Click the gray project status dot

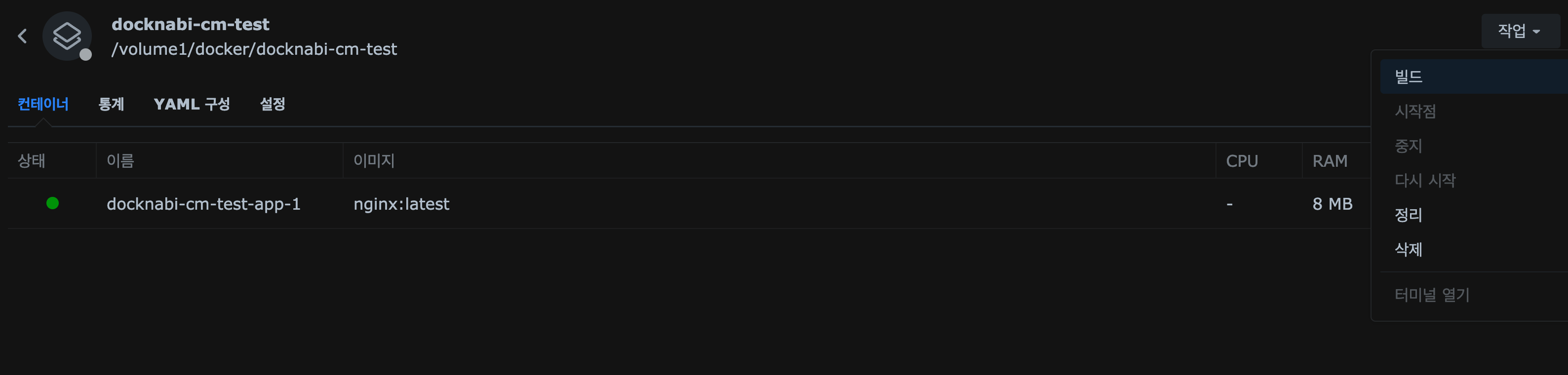(x=86, y=55)
